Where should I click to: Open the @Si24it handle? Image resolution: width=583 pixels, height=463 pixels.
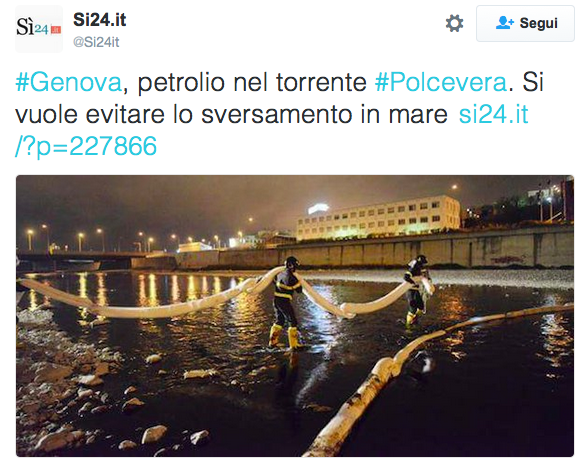[96, 42]
